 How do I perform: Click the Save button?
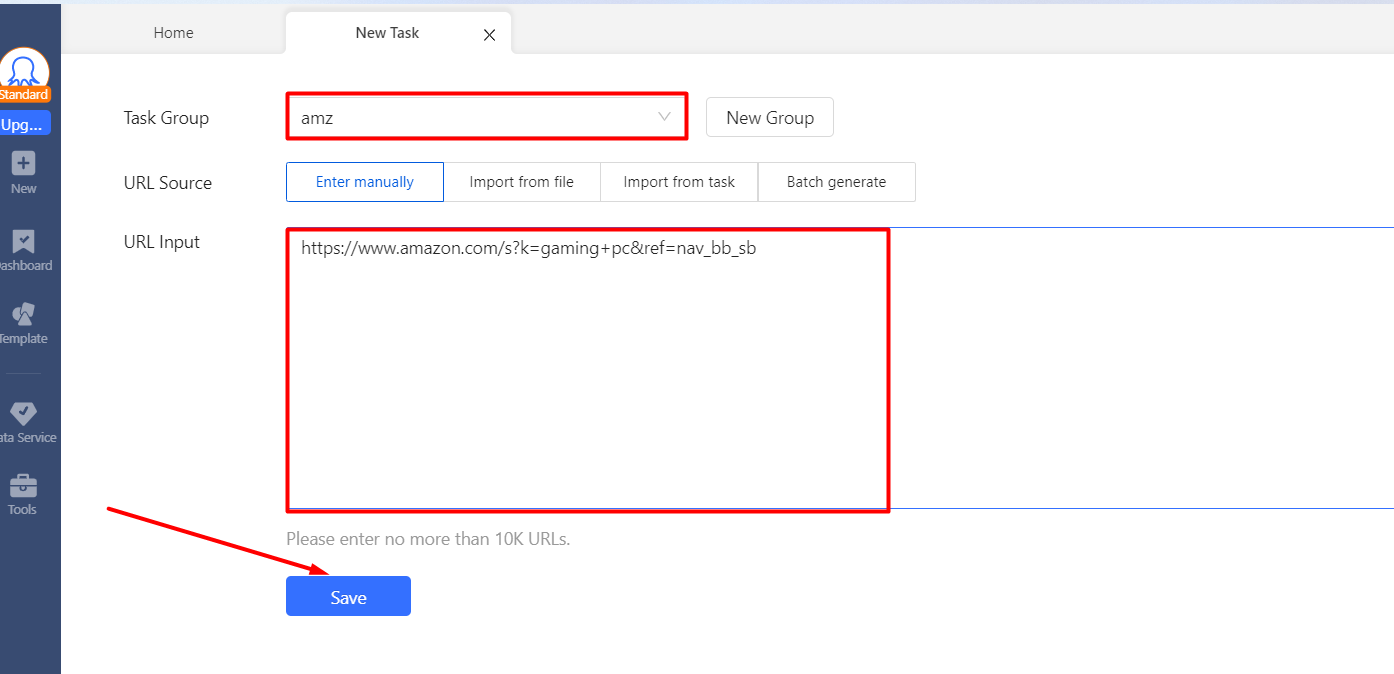coord(348,596)
